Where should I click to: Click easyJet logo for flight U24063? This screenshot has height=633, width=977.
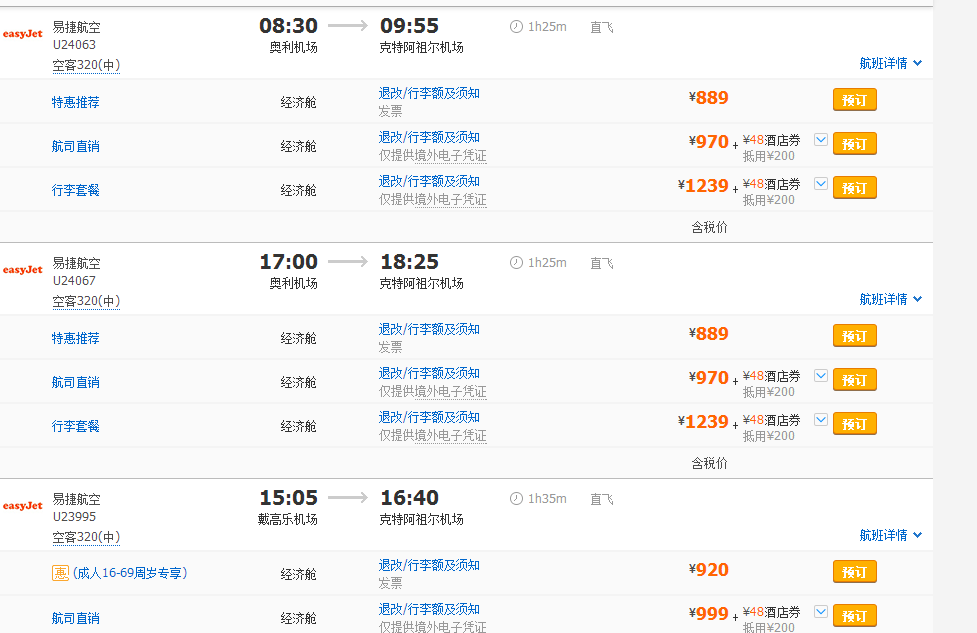22,34
